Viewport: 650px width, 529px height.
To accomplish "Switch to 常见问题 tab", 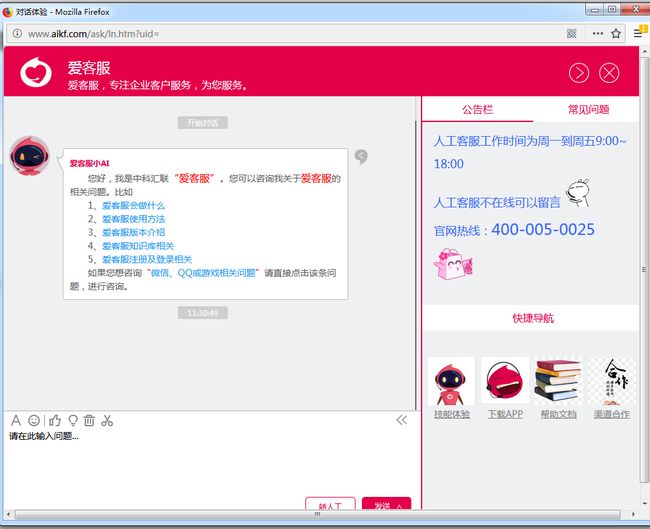I will (588, 109).
